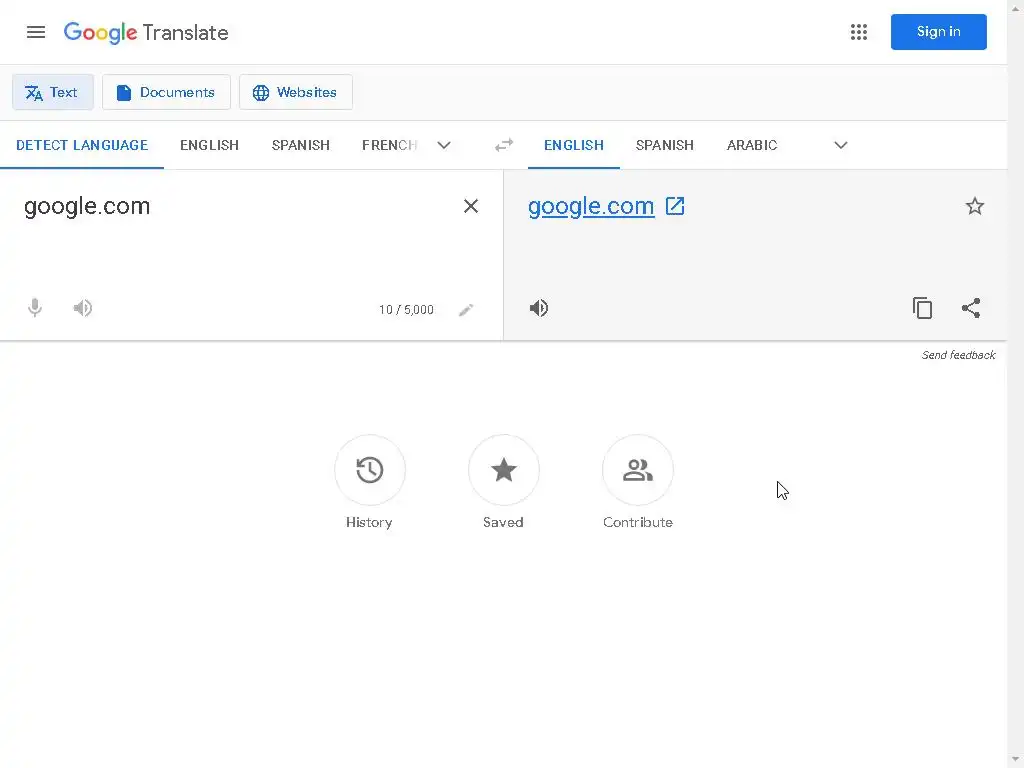This screenshot has height=768, width=1024.
Task: Expand more source languages
Action: click(444, 145)
